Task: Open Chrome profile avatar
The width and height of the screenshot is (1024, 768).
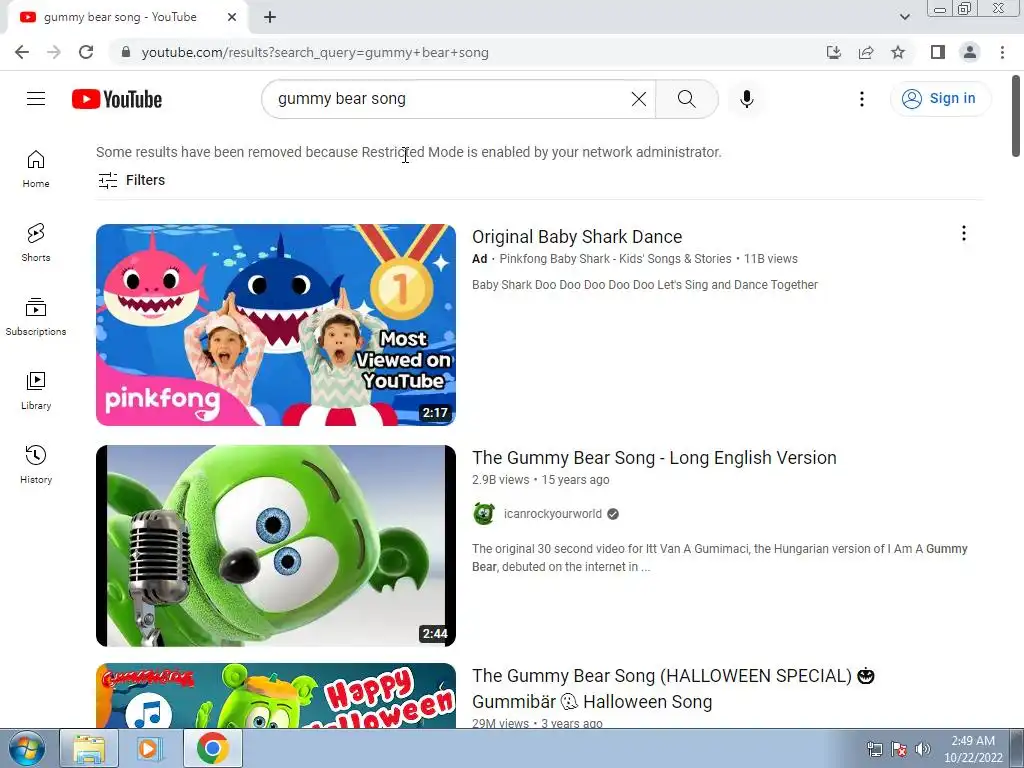Action: (970, 52)
